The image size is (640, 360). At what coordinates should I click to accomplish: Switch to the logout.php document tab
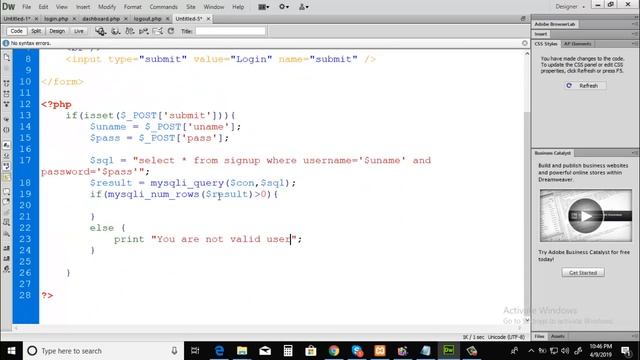point(147,19)
